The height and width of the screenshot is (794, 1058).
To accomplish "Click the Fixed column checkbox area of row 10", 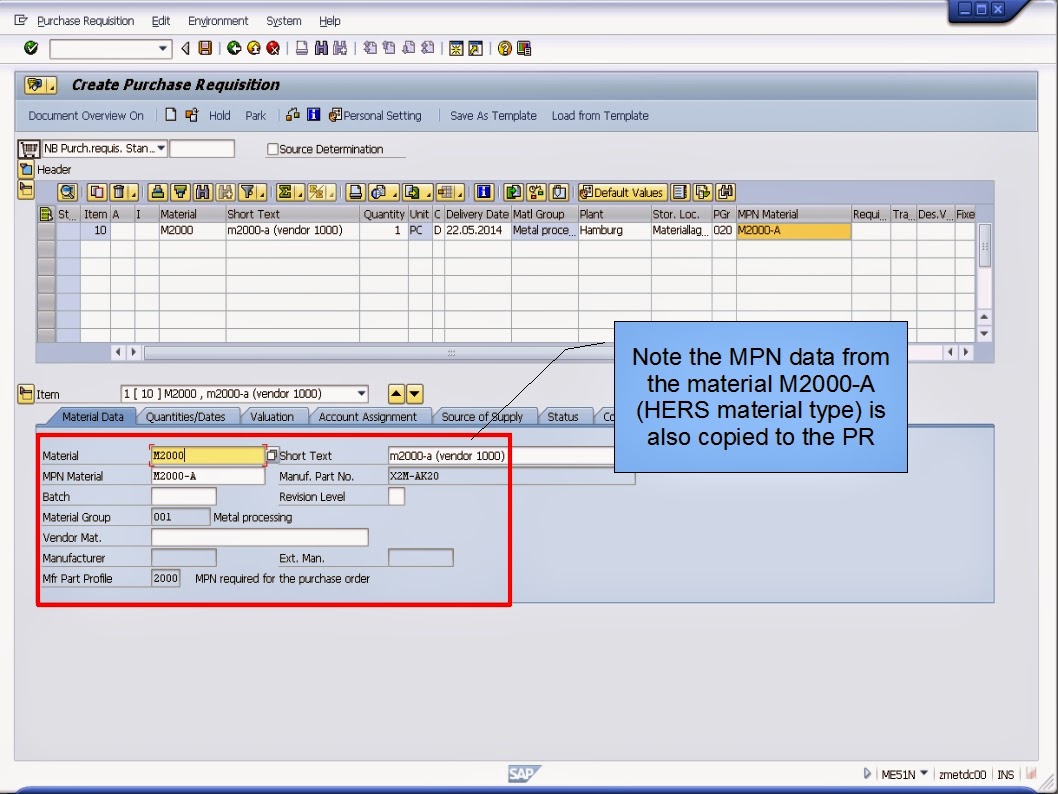I will [x=965, y=231].
